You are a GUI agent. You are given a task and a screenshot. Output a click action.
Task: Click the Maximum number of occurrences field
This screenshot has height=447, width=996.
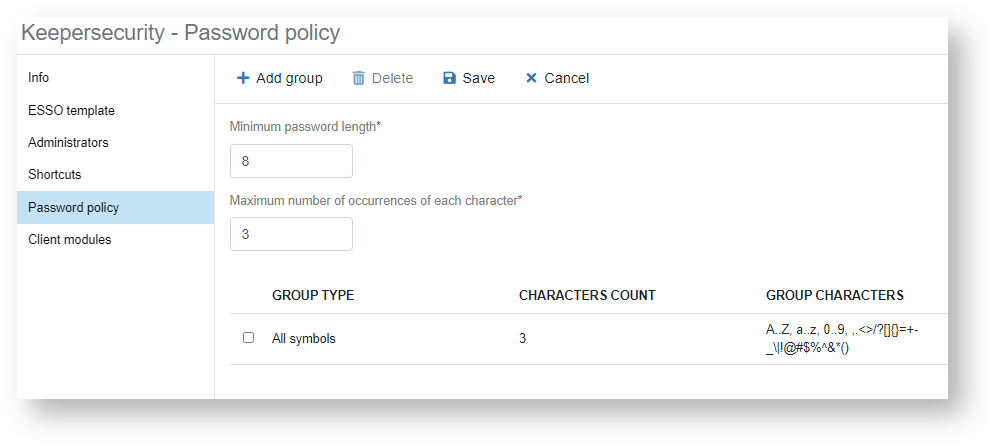click(291, 234)
